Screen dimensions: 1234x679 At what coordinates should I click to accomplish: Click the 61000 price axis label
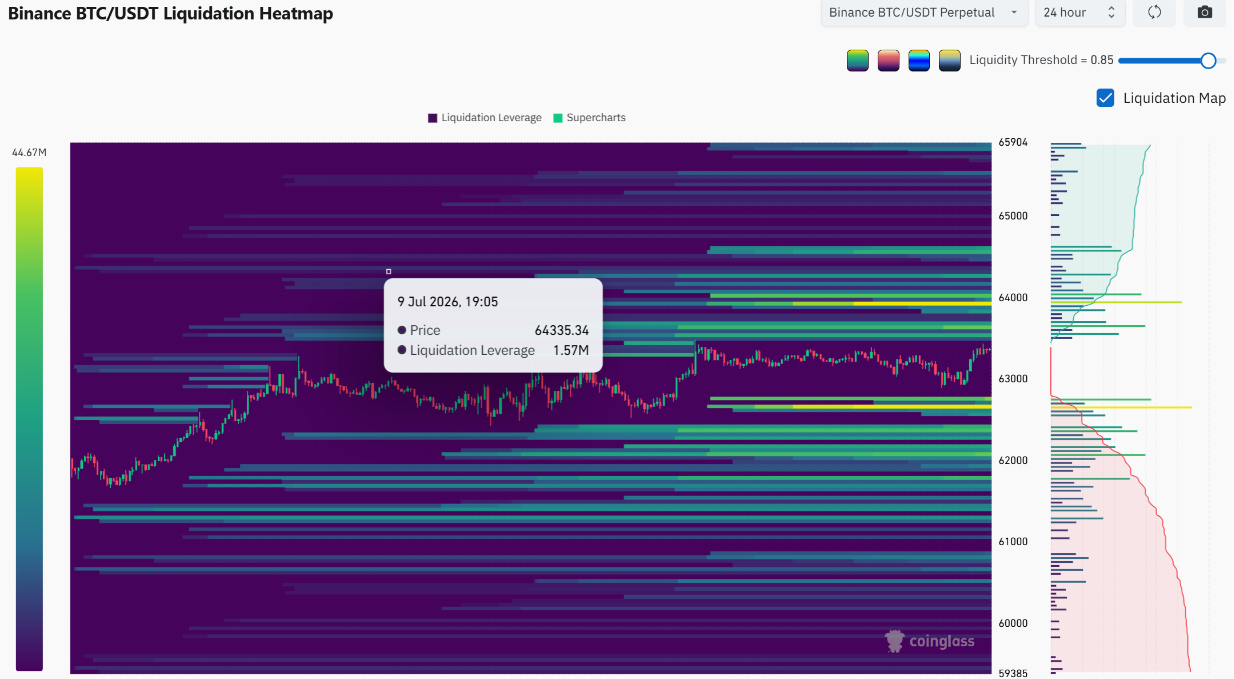click(x=1013, y=542)
